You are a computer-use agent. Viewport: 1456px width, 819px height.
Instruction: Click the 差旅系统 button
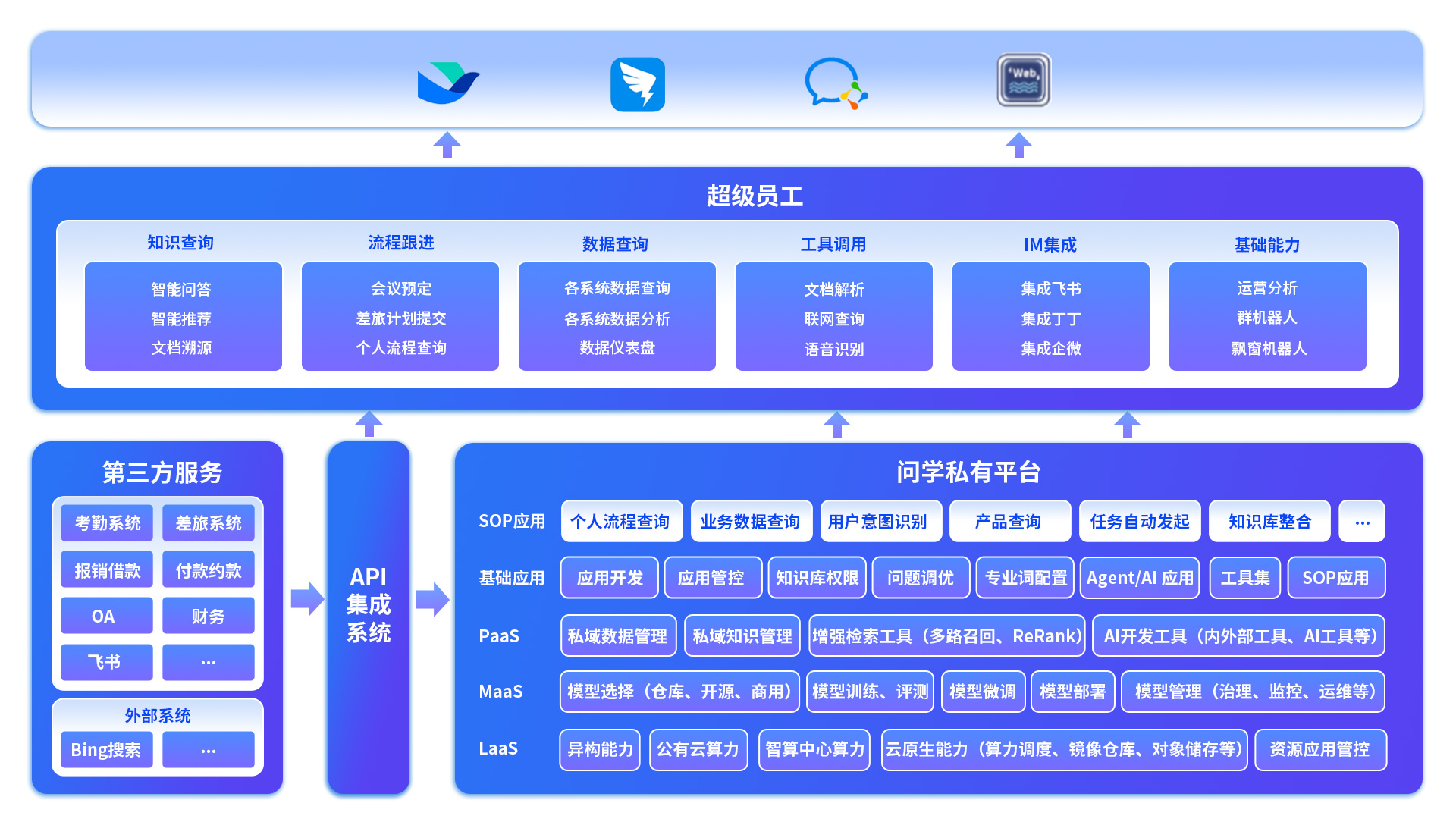208,523
